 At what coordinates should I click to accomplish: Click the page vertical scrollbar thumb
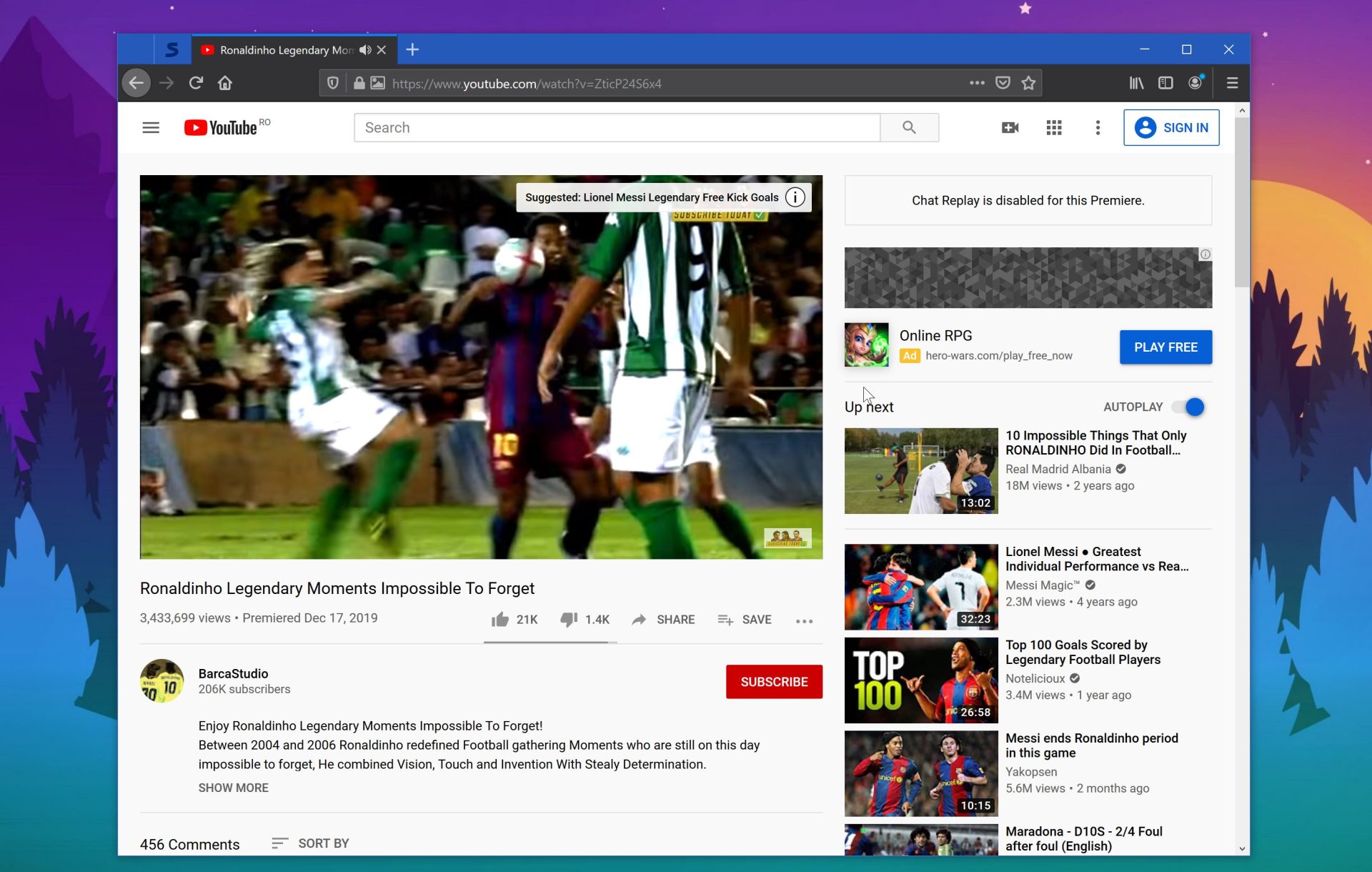1242,202
